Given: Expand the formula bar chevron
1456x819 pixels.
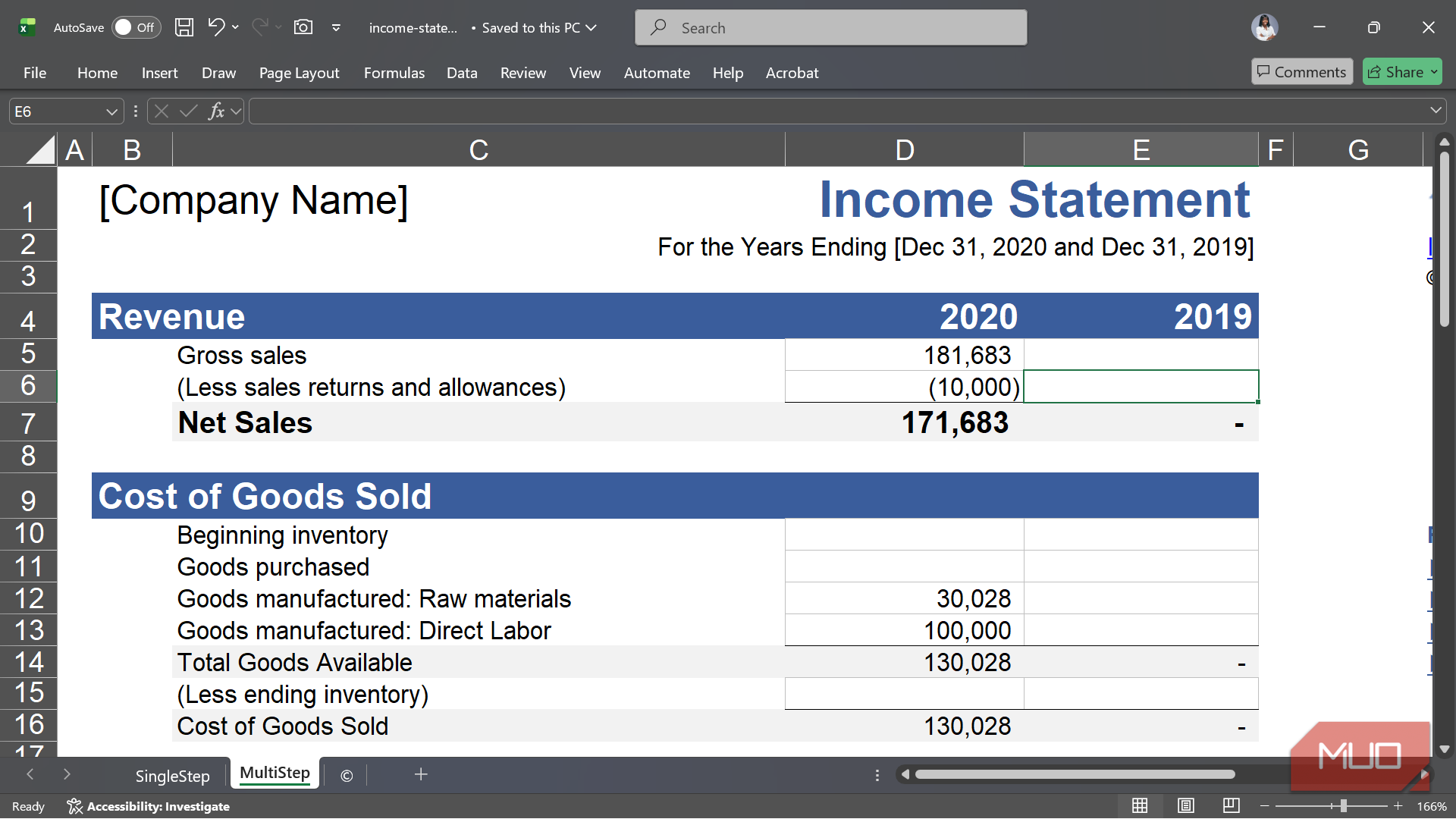Looking at the screenshot, I should coord(1436,111).
